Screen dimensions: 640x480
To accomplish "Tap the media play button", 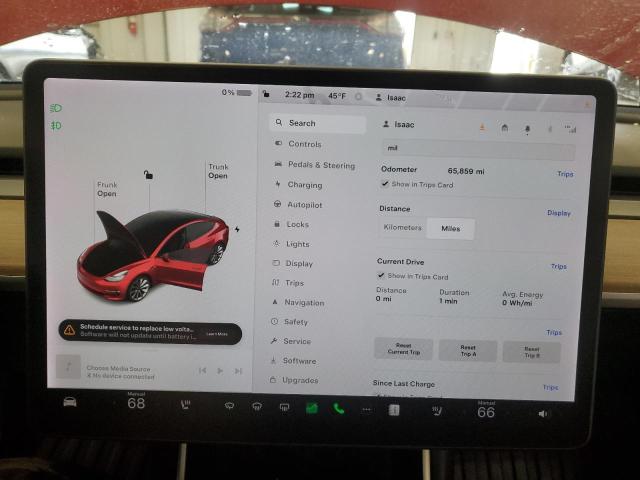I will pos(220,371).
